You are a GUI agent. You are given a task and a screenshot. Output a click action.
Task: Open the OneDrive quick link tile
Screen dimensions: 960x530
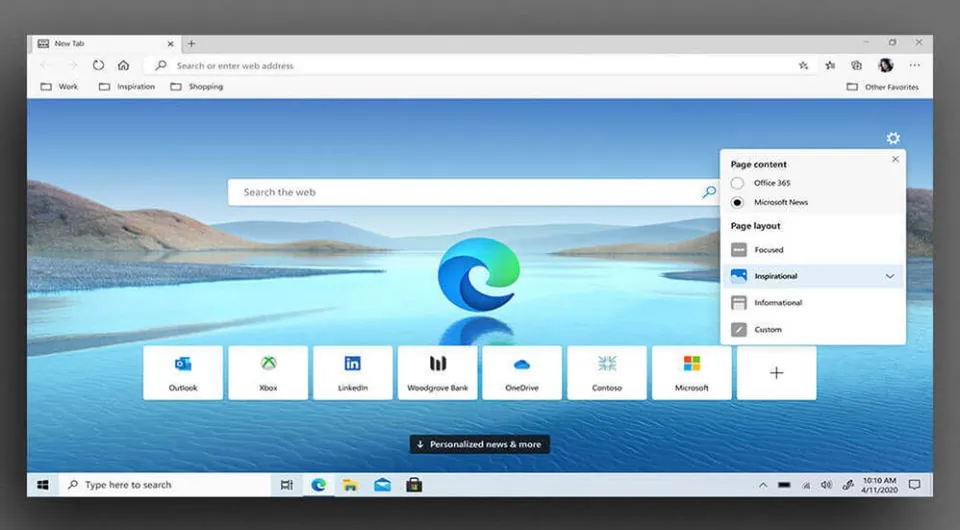click(522, 373)
